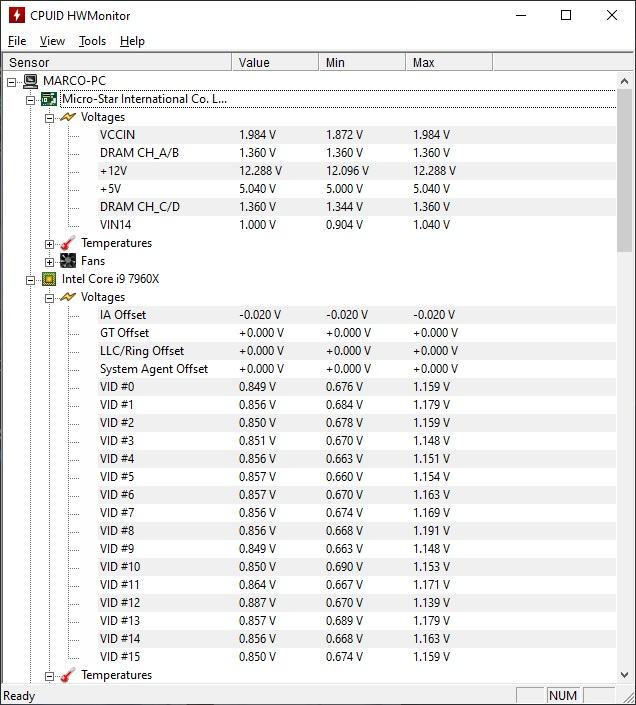Expand the motherboard Temperatures group
Viewport: 636px width, 705px height.
pyautogui.click(x=49, y=244)
